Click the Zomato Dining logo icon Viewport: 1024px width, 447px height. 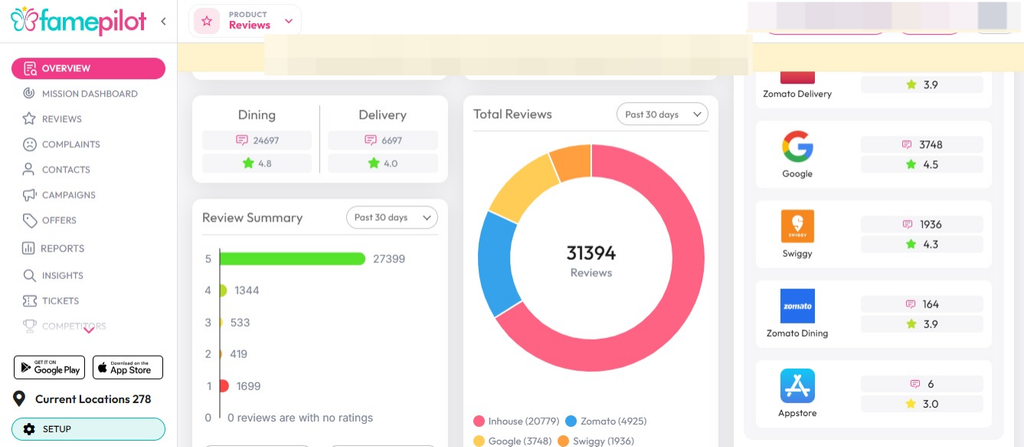pos(797,306)
